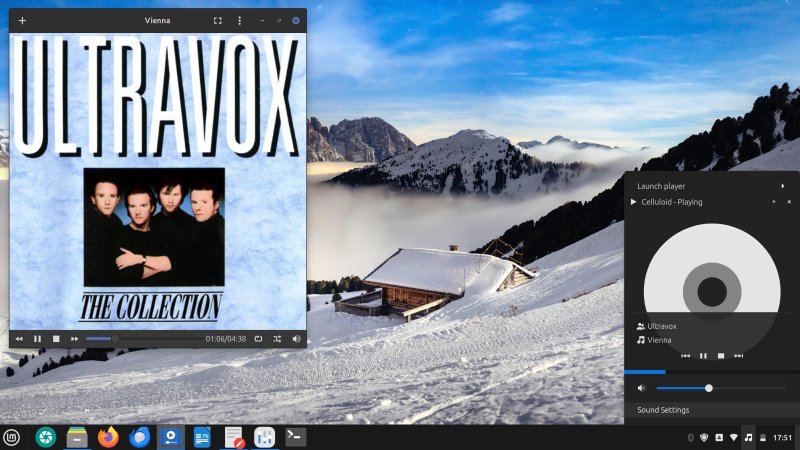
Task: Click the disc artwork in sound applet
Action: click(712, 291)
